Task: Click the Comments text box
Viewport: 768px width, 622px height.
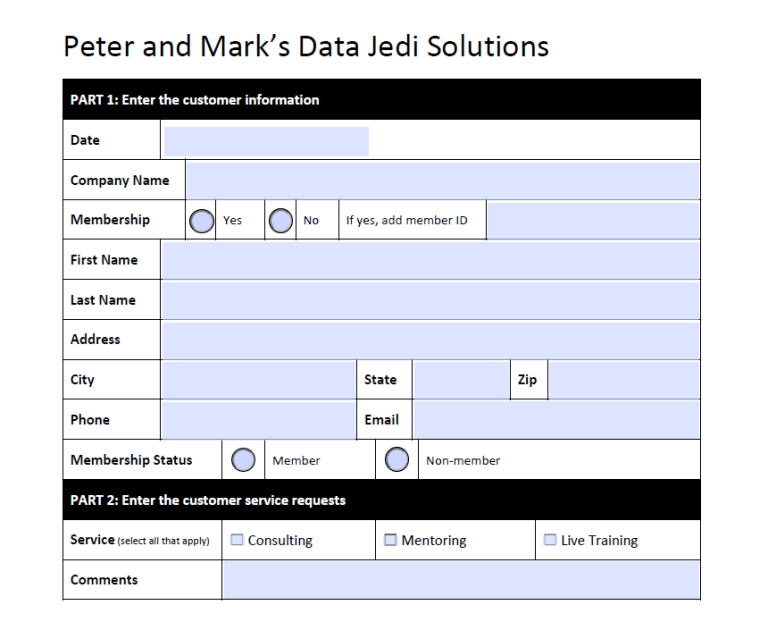Action: click(461, 580)
